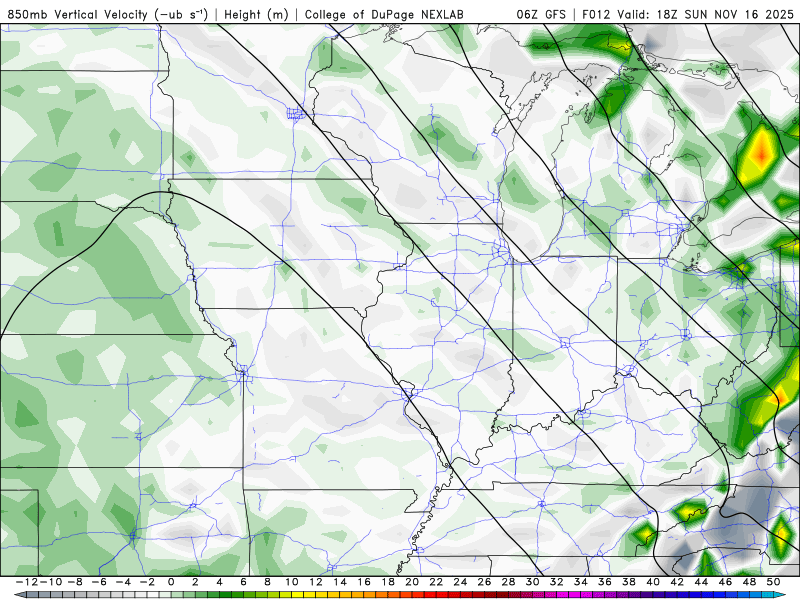Image resolution: width=800 pixels, height=600 pixels.
Task: Click the -8 colorbar scale label
Action: tap(75, 582)
